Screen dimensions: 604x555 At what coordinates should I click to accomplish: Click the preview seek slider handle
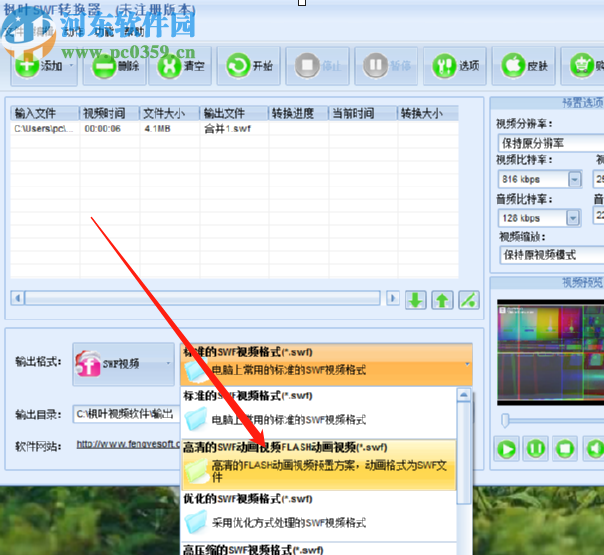pos(505,420)
